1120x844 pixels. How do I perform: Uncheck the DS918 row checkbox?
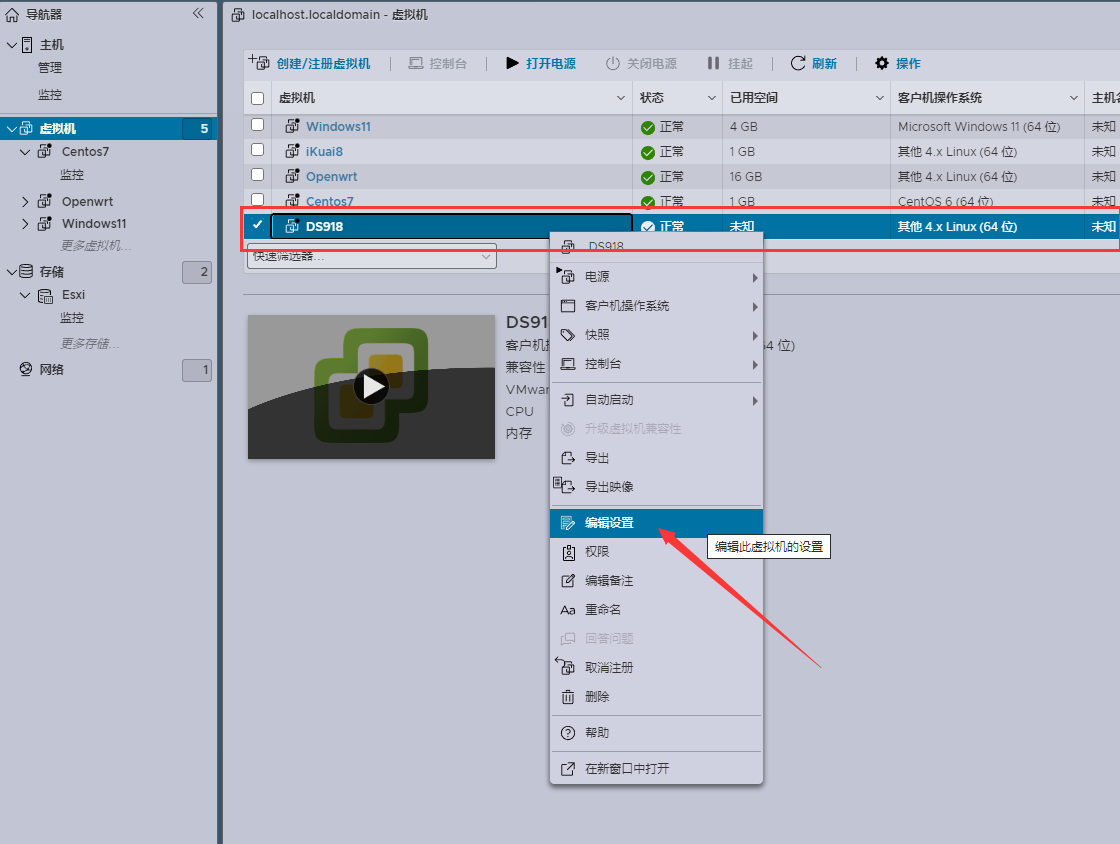click(258, 225)
